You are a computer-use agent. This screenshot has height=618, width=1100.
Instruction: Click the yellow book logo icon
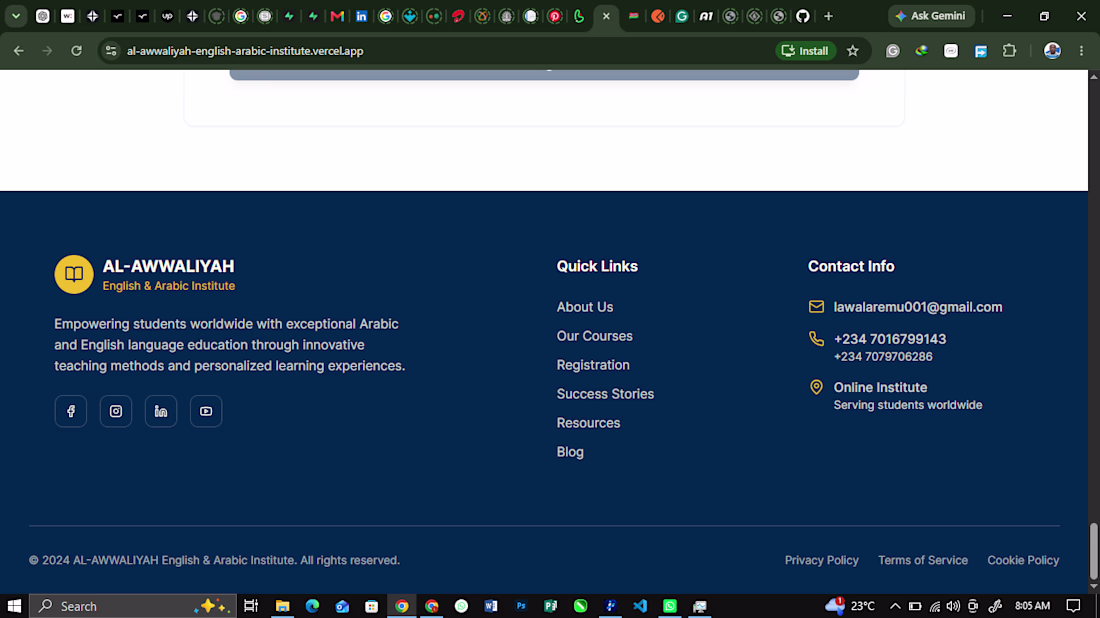point(74,274)
